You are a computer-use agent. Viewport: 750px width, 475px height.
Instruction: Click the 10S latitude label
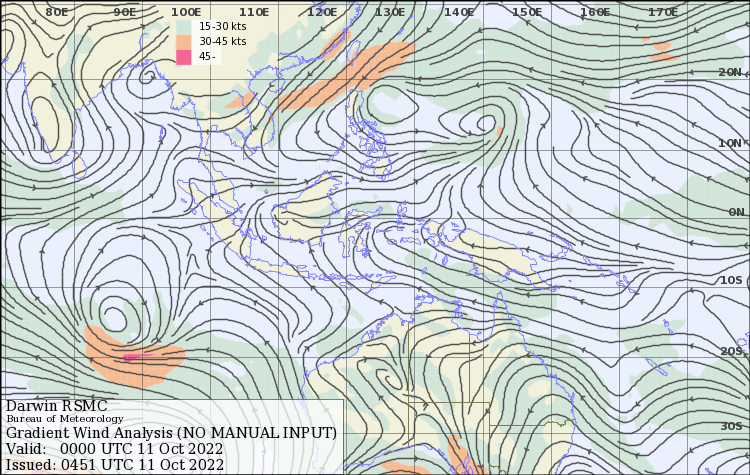click(x=731, y=281)
